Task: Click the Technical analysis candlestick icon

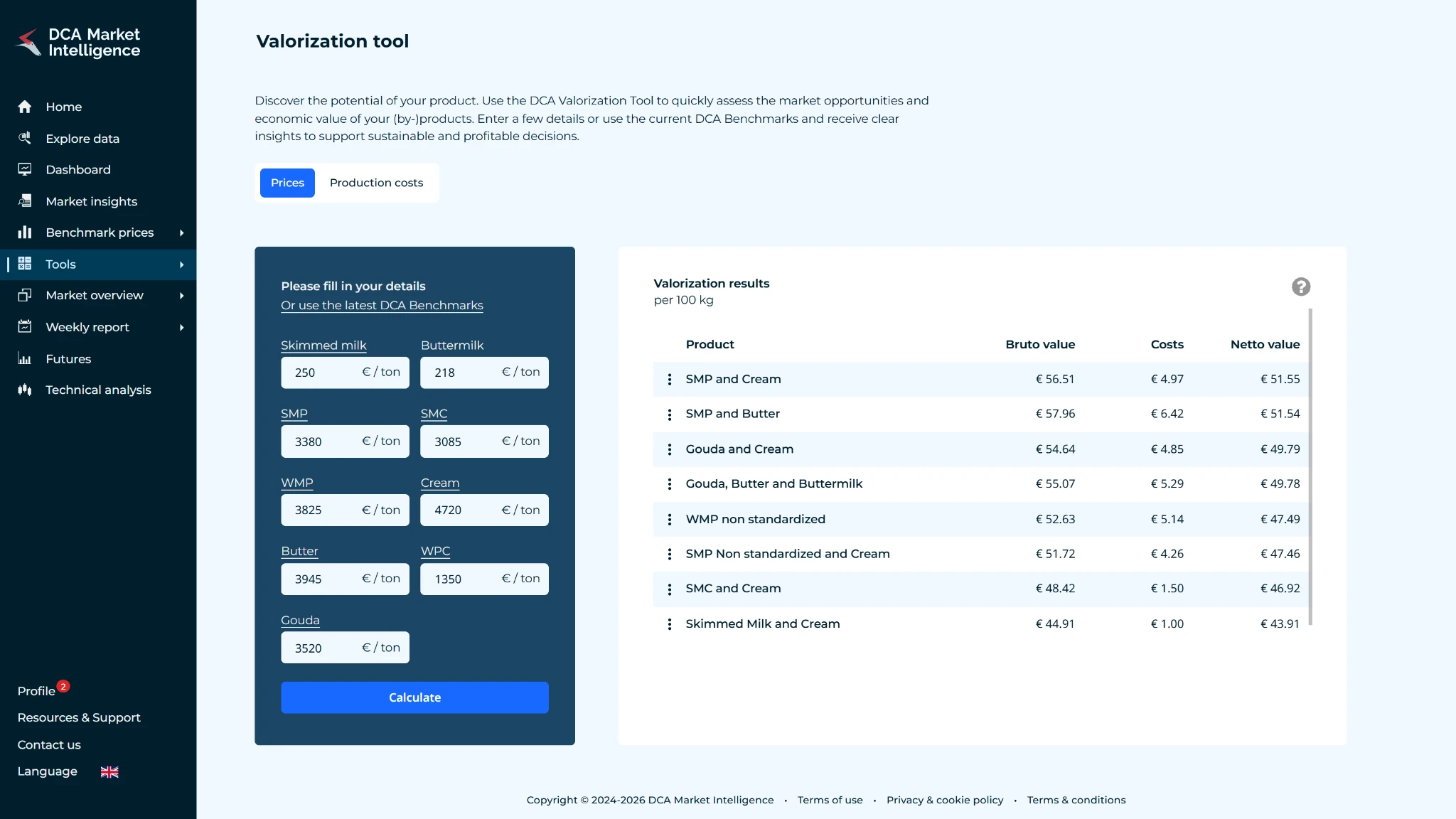Action: pos(25,390)
